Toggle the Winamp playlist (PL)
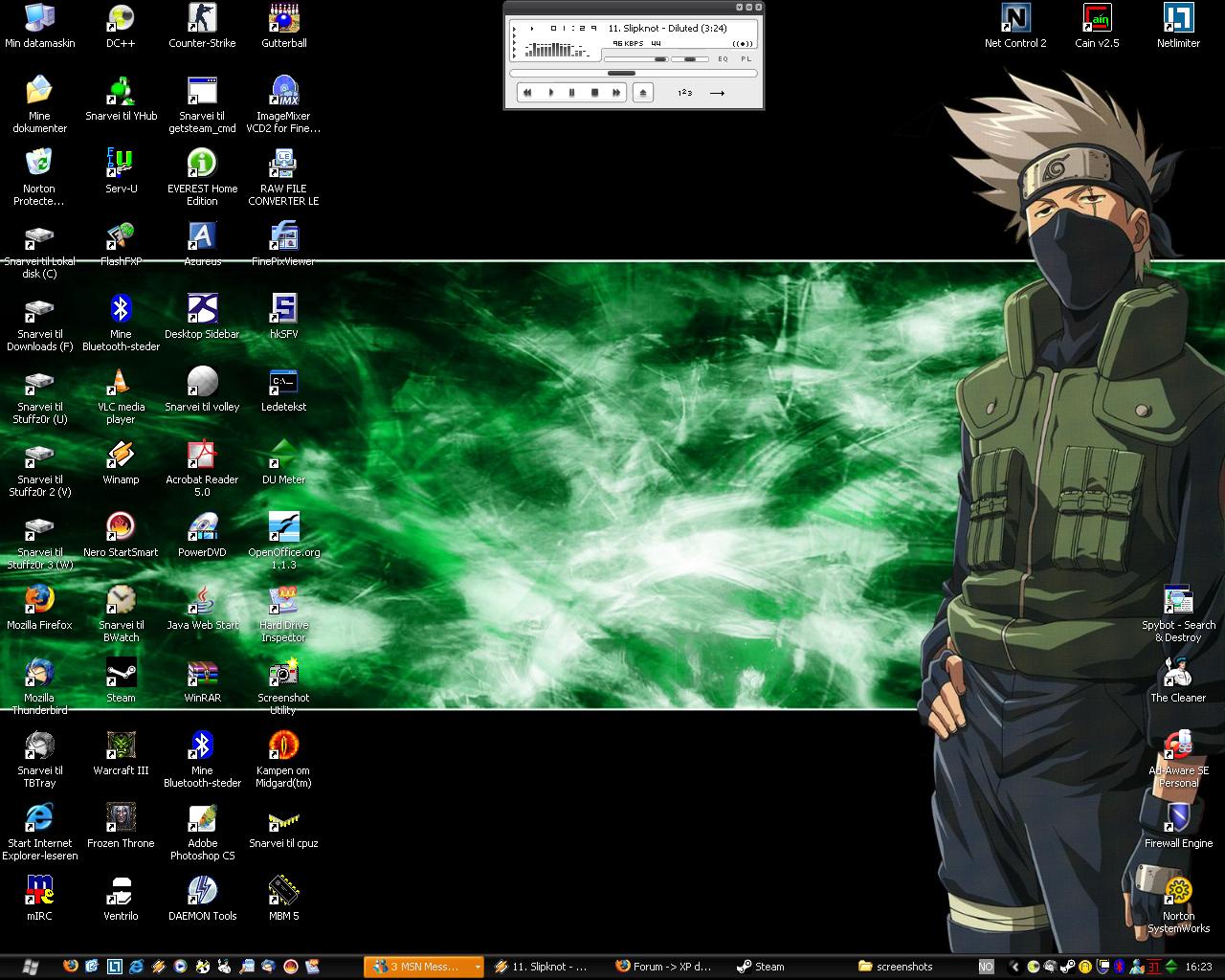1225x980 pixels. click(x=746, y=59)
